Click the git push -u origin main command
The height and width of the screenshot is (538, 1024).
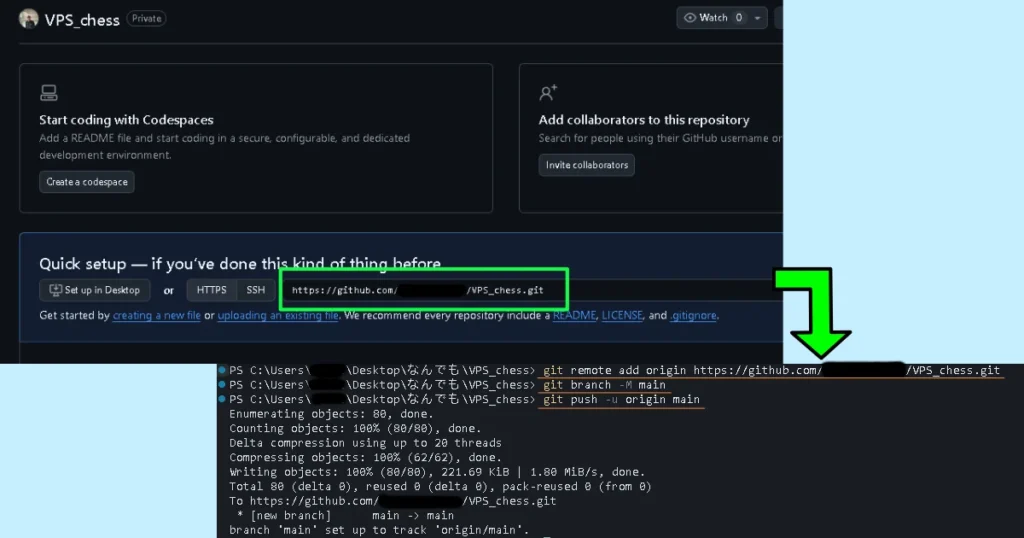point(622,400)
